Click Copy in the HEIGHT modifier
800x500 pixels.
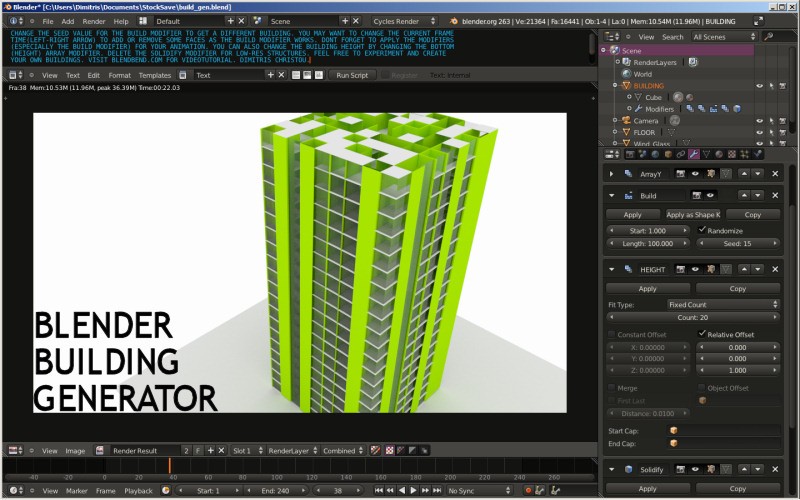[738, 288]
